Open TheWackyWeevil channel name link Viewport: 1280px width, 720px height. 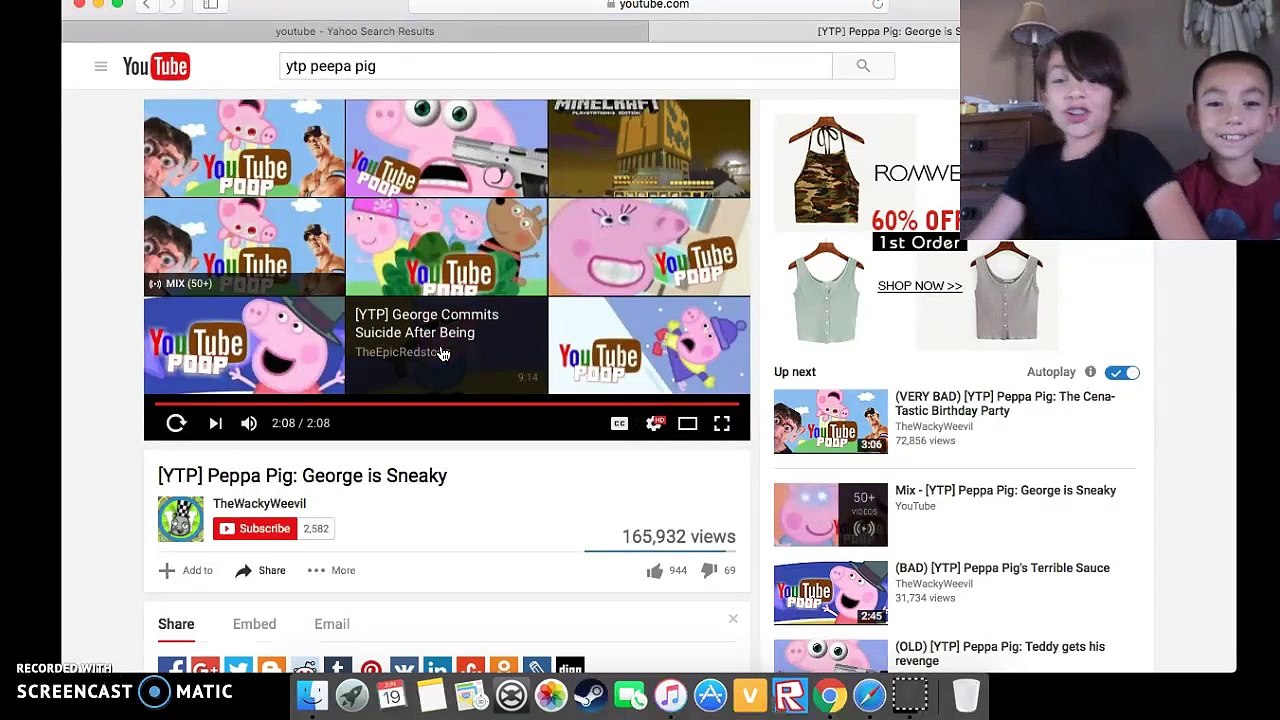pyautogui.click(x=259, y=503)
